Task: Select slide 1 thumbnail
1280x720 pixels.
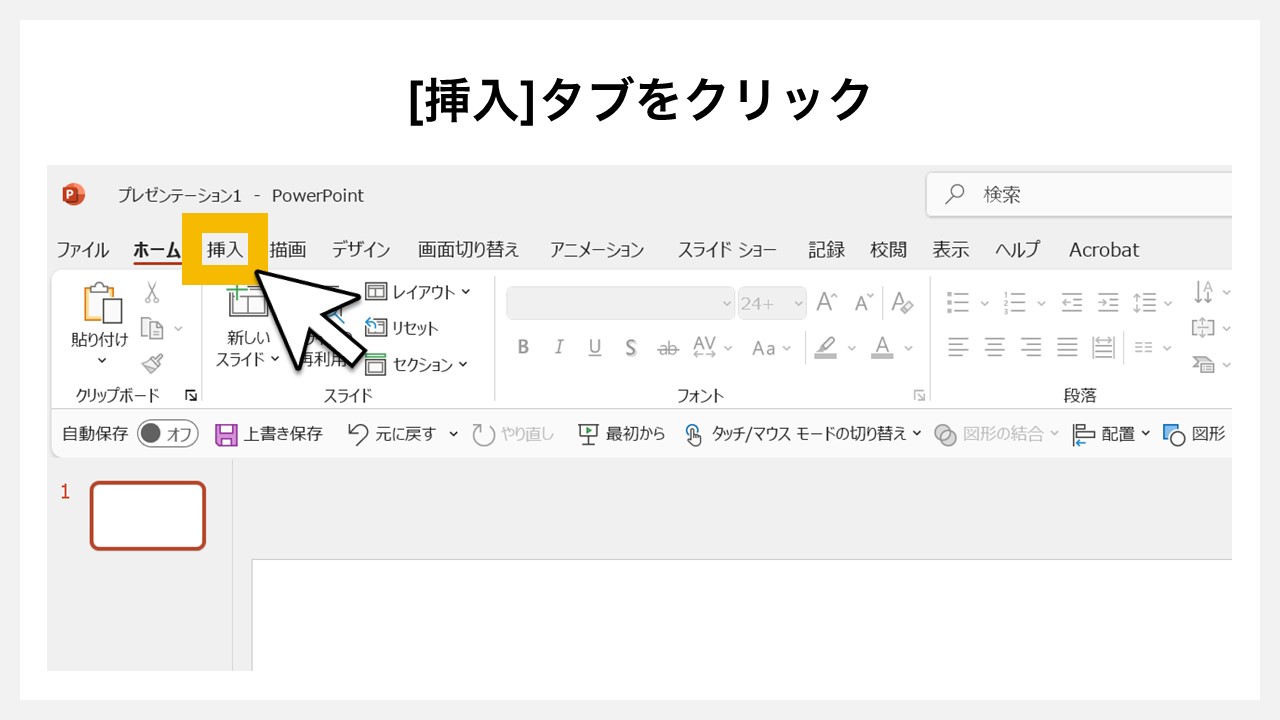Action: [x=147, y=515]
